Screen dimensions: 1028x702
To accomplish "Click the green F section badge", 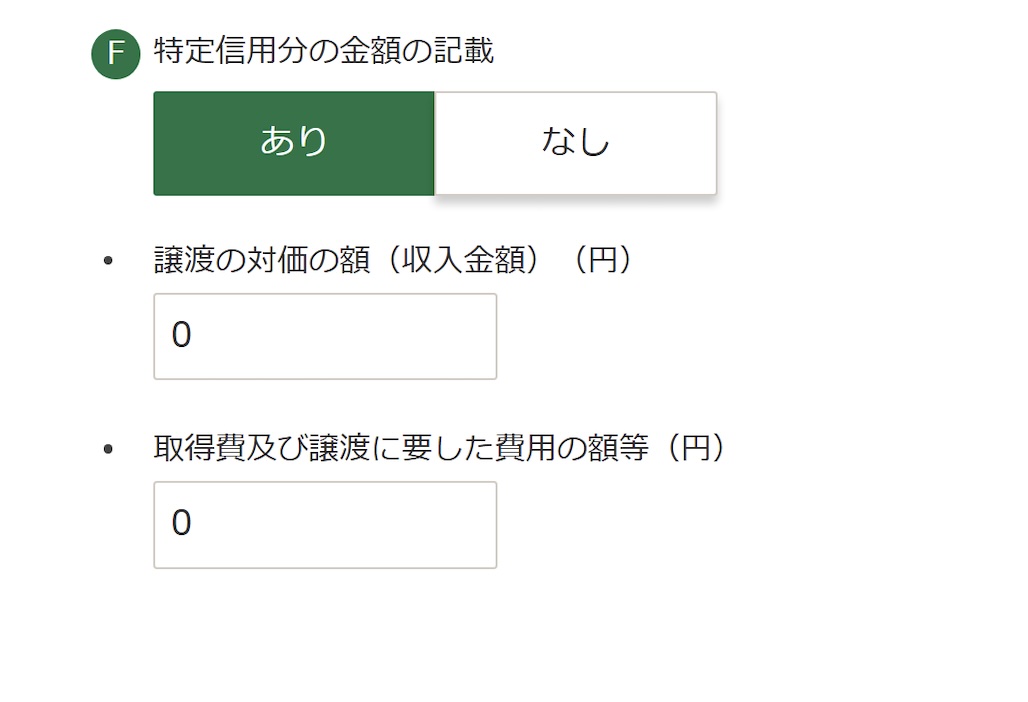I will (115, 54).
